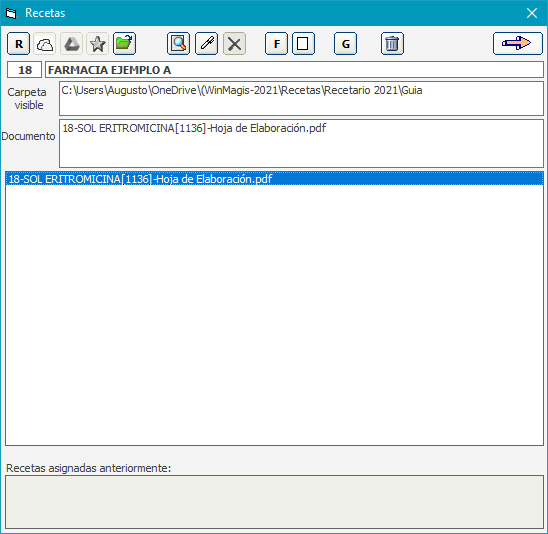This screenshot has width=548, height=534.
Task: Click the right arrow exit button
Action: coord(518,44)
